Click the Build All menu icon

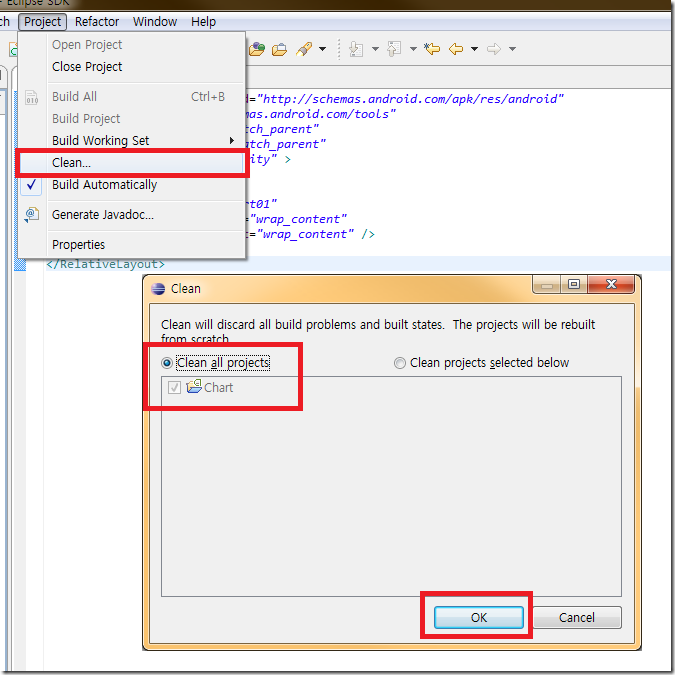pos(32,97)
